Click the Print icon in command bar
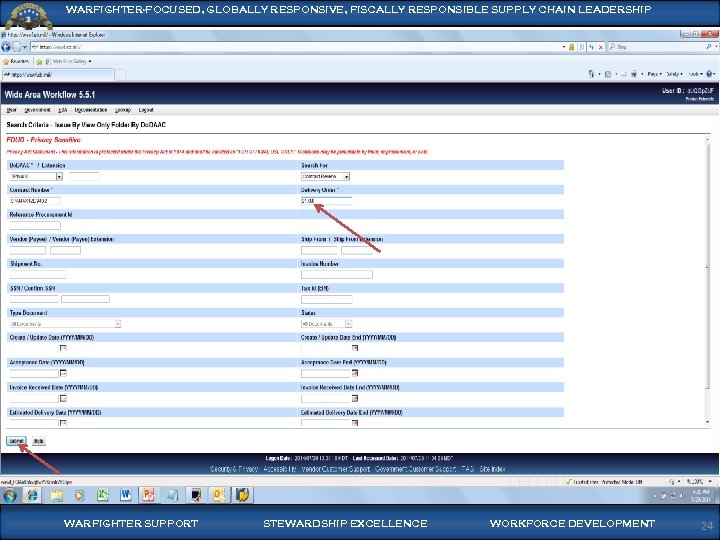Viewport: 720px width, 540px height. [x=634, y=74]
